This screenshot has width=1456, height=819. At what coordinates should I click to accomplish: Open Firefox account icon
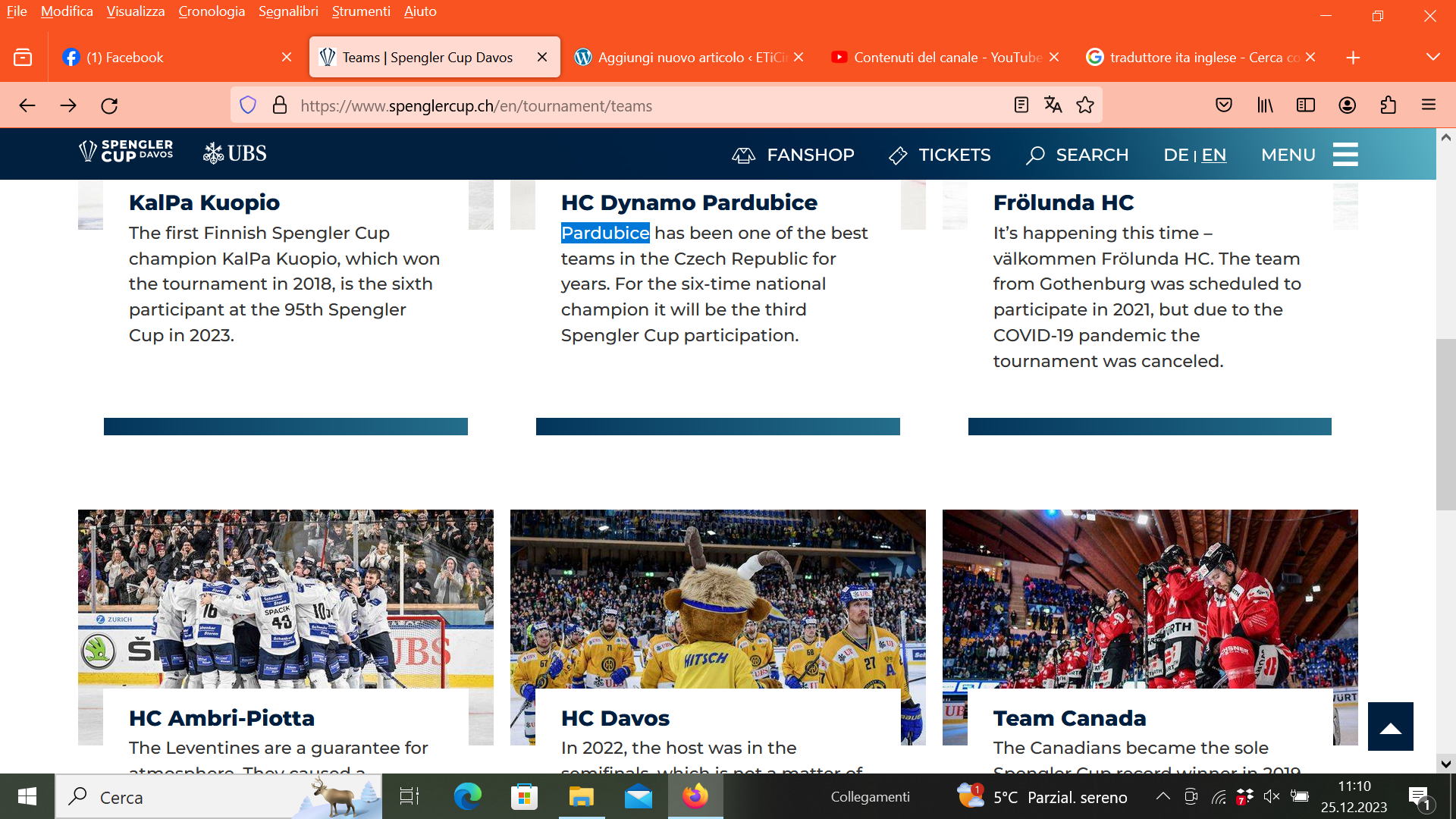pyautogui.click(x=1348, y=105)
